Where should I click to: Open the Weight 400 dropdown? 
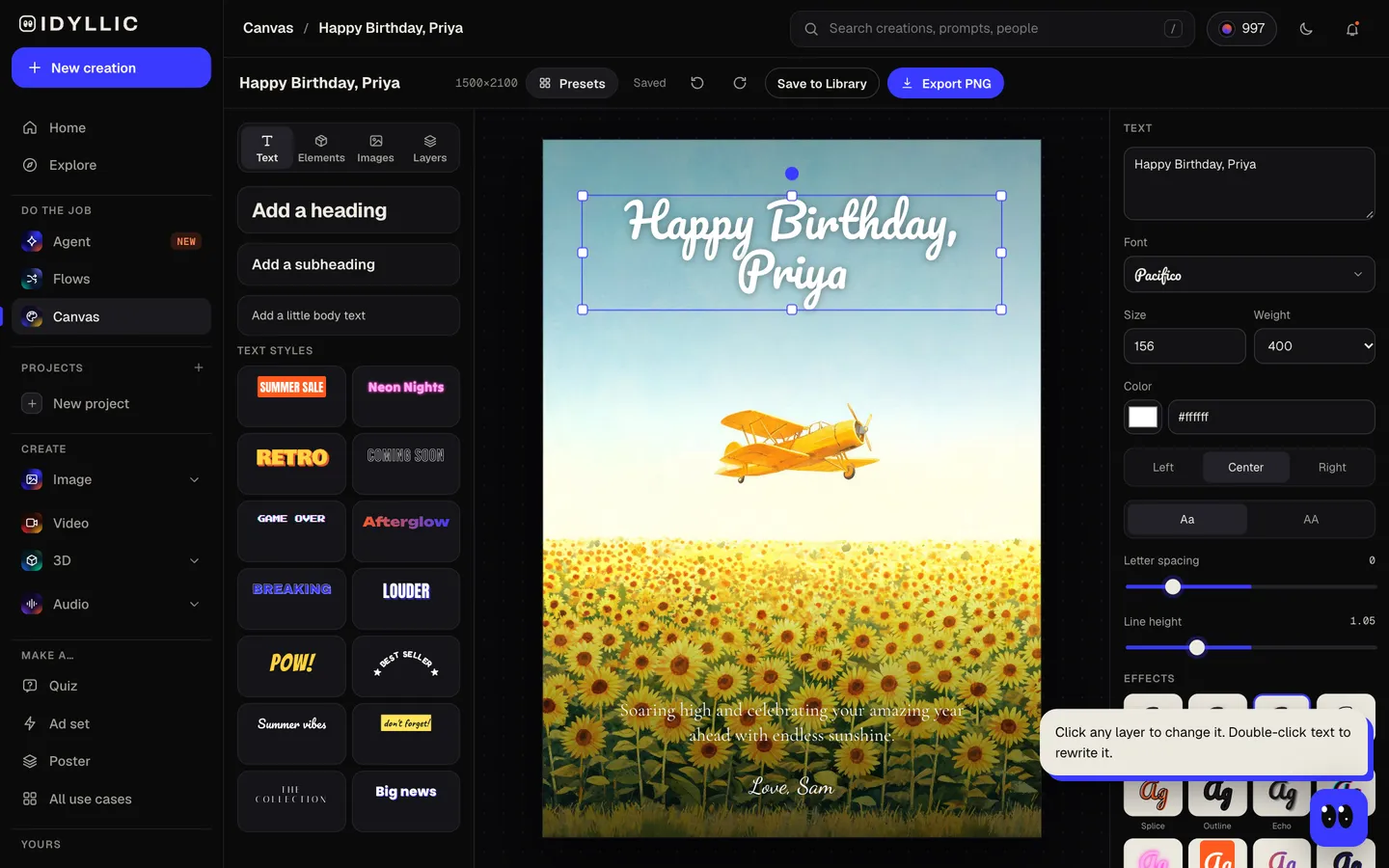pyautogui.click(x=1315, y=346)
